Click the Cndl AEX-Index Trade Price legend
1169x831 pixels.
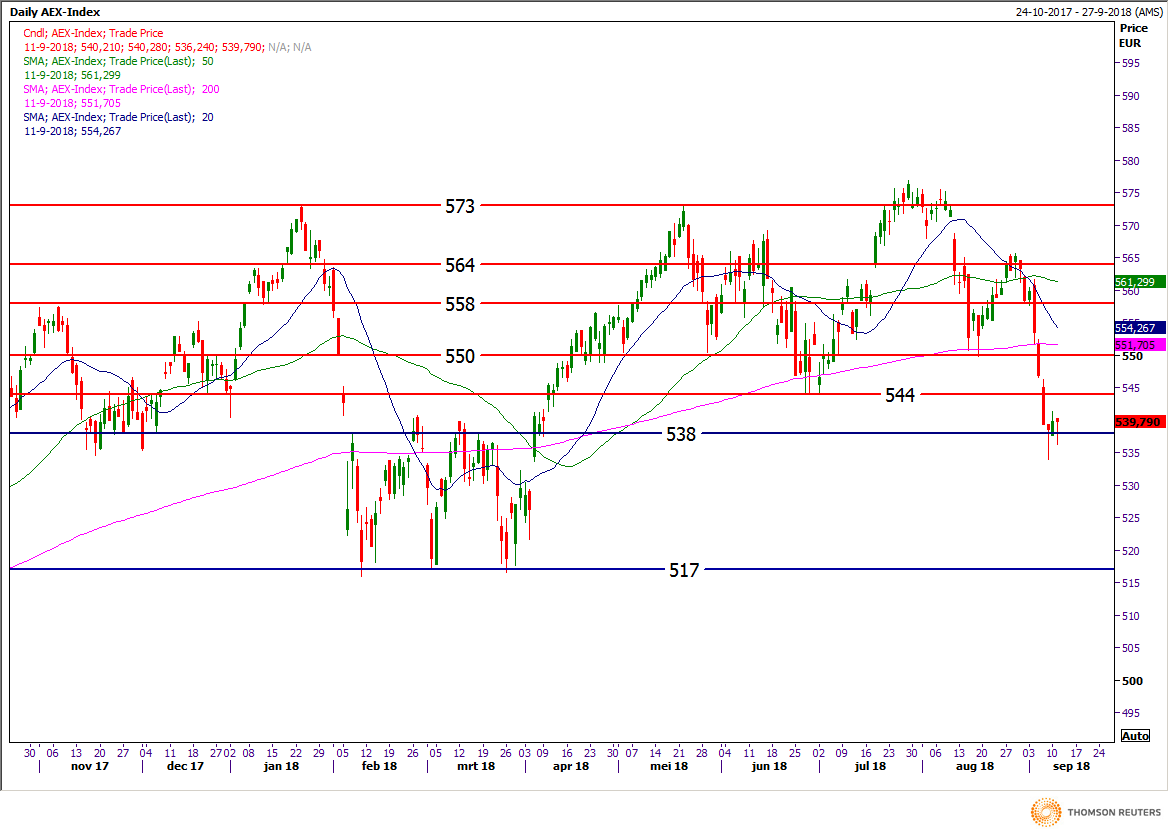[92, 33]
